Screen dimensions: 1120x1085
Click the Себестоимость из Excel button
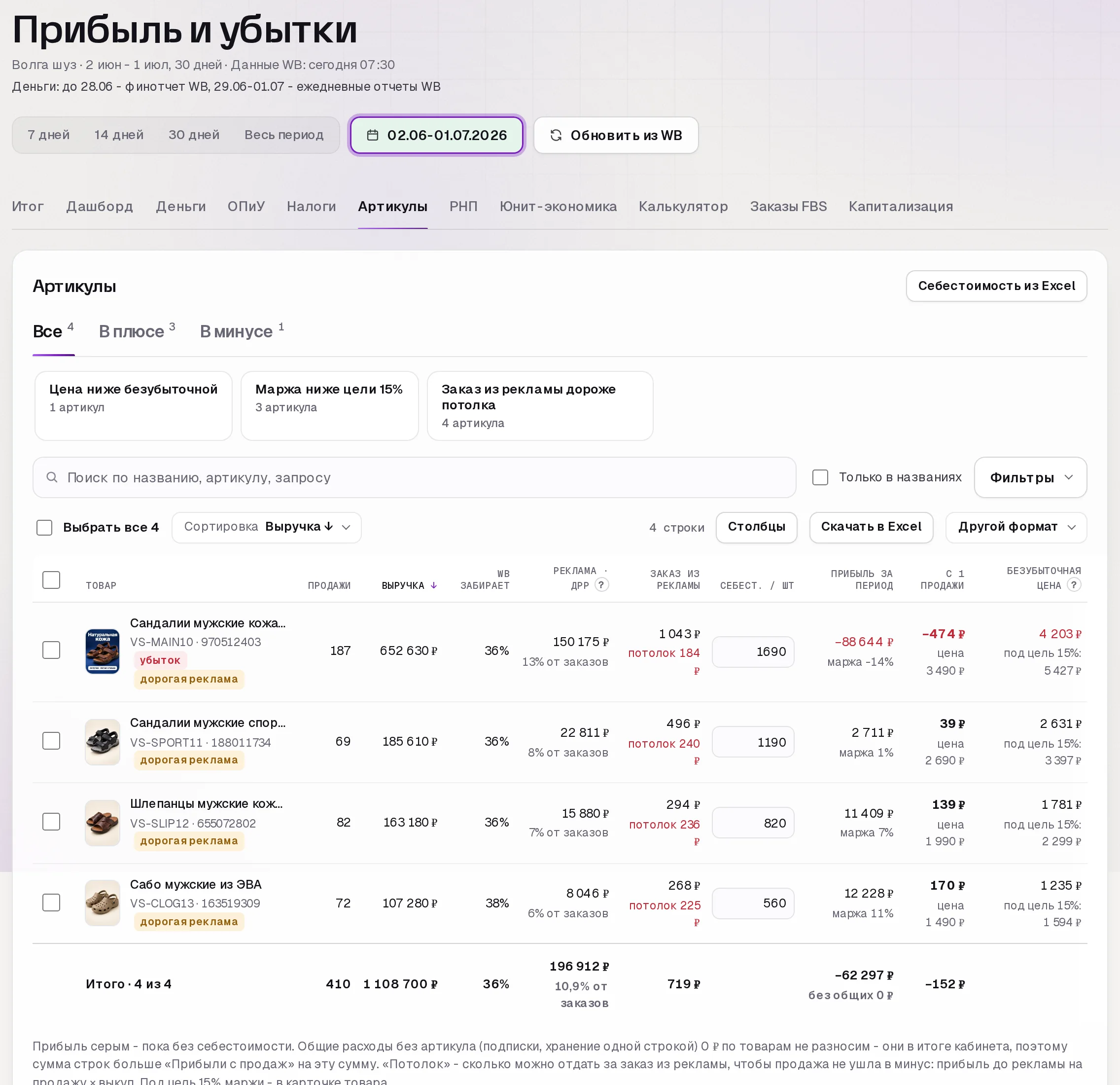[997, 286]
